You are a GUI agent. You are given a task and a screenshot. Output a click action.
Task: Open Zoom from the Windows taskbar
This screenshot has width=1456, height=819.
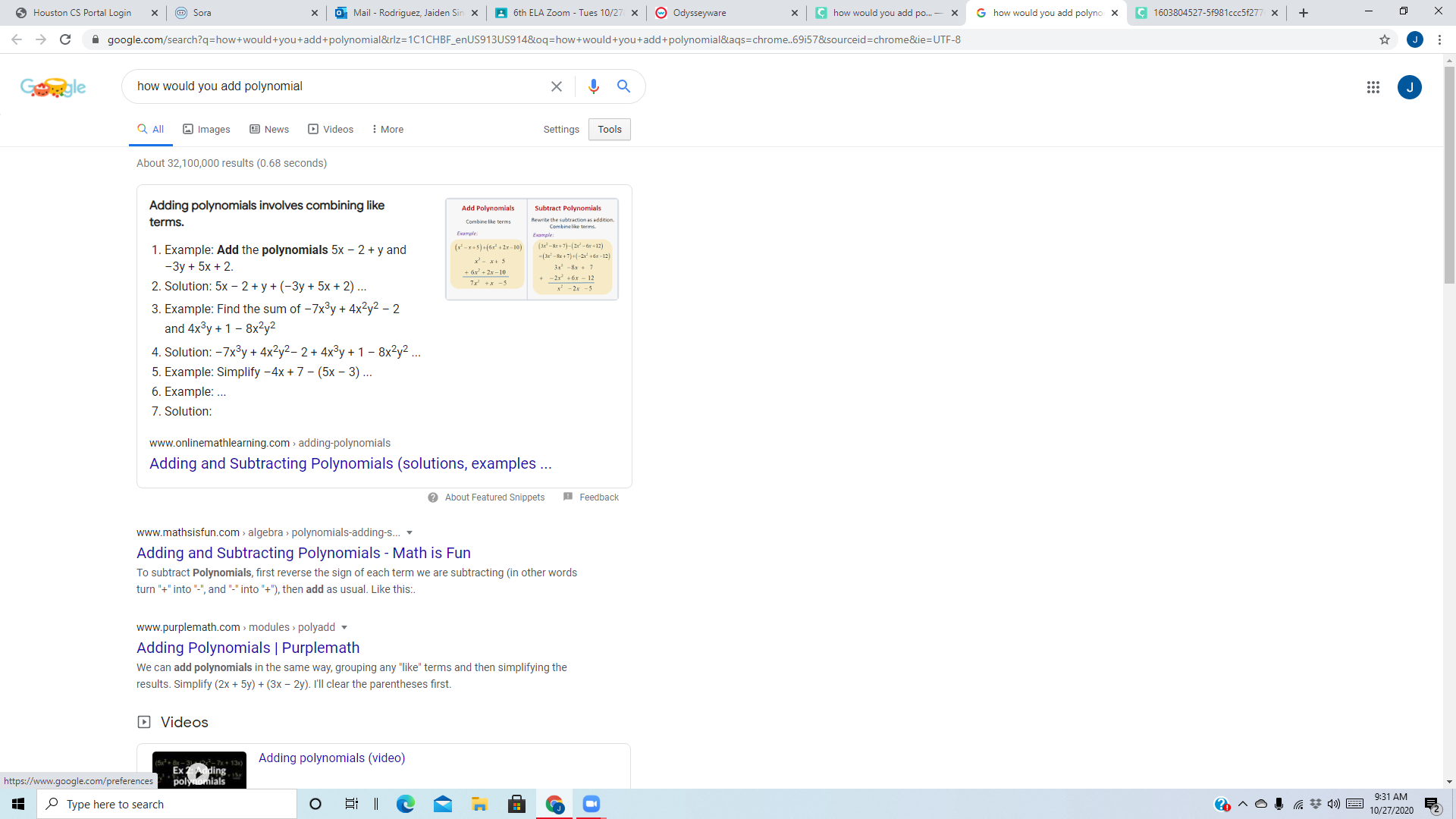point(591,804)
